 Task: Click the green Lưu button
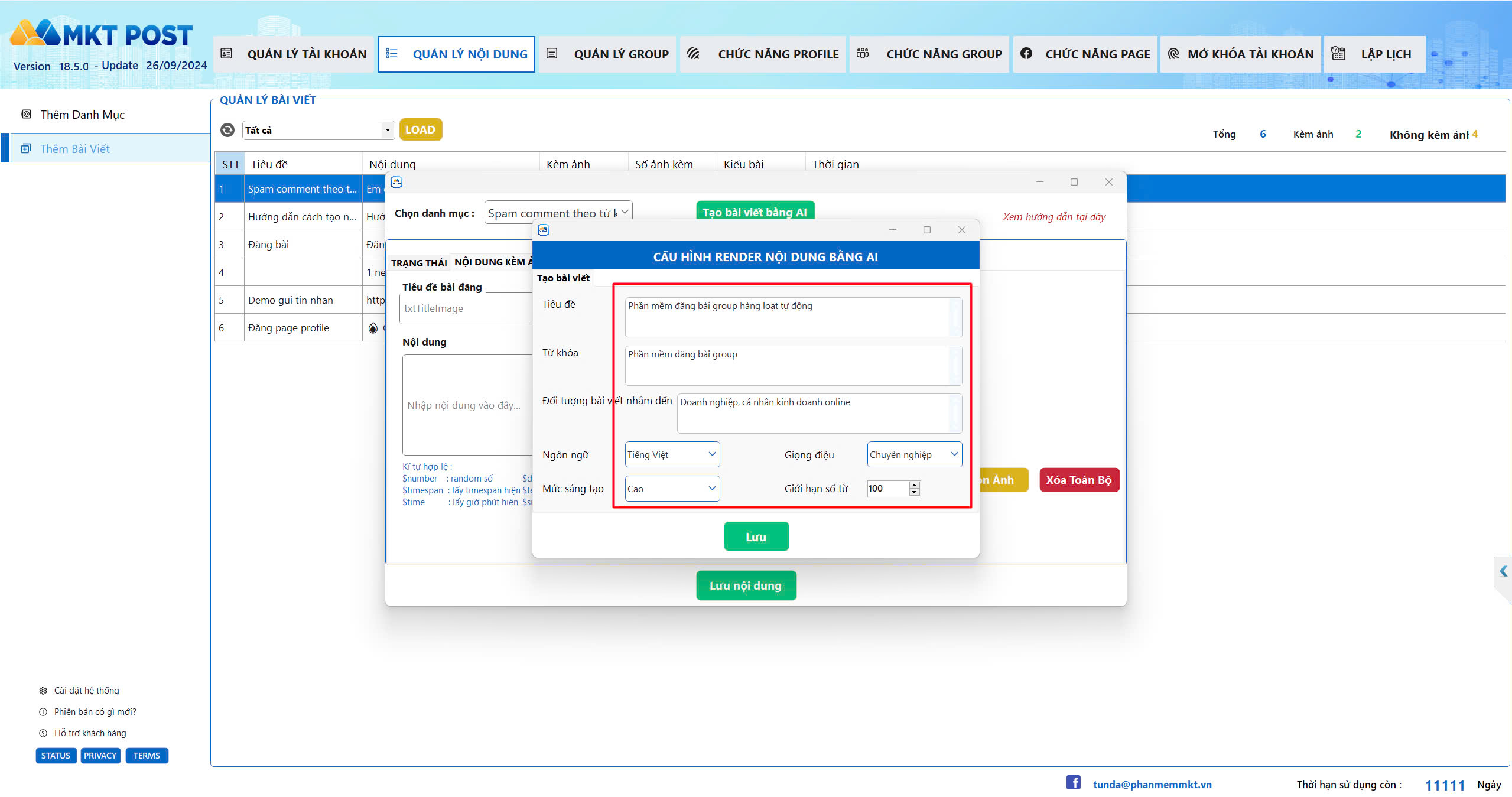(756, 536)
